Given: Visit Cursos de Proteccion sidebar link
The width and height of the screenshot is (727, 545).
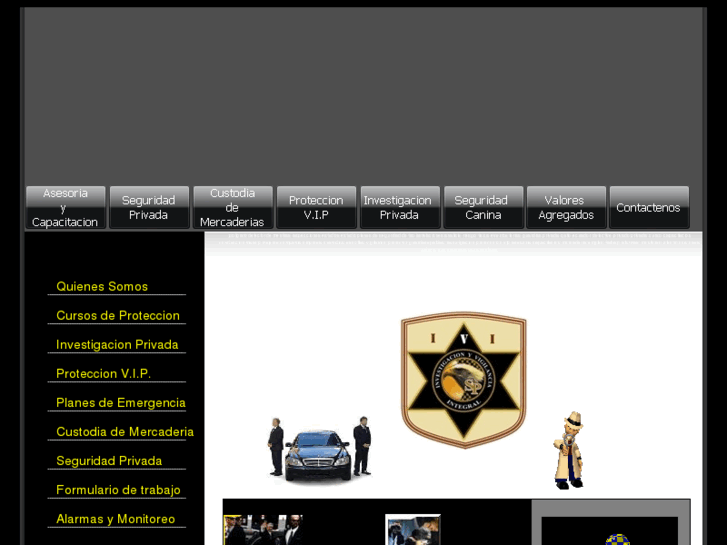Looking at the screenshot, I should 118,316.
